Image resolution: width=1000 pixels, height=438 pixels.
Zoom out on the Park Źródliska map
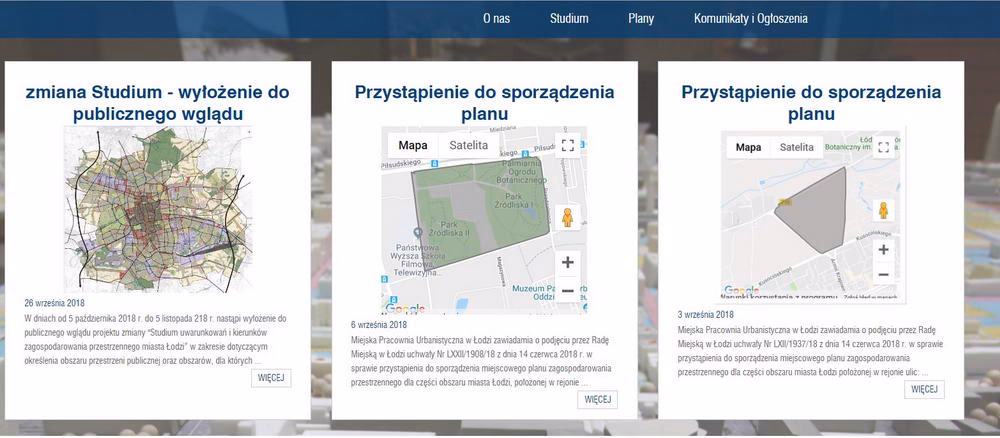tap(568, 290)
